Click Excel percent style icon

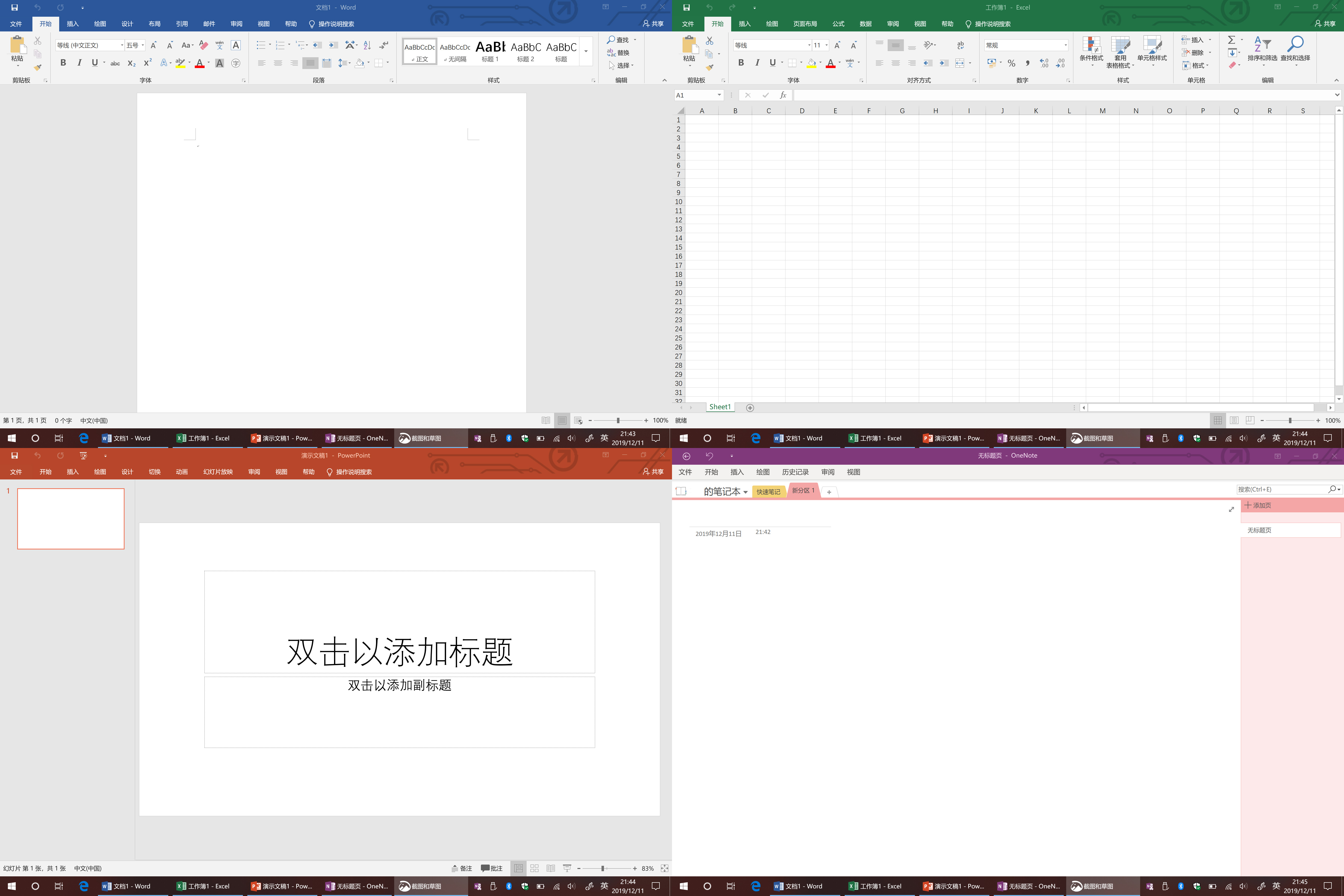pyautogui.click(x=1011, y=63)
